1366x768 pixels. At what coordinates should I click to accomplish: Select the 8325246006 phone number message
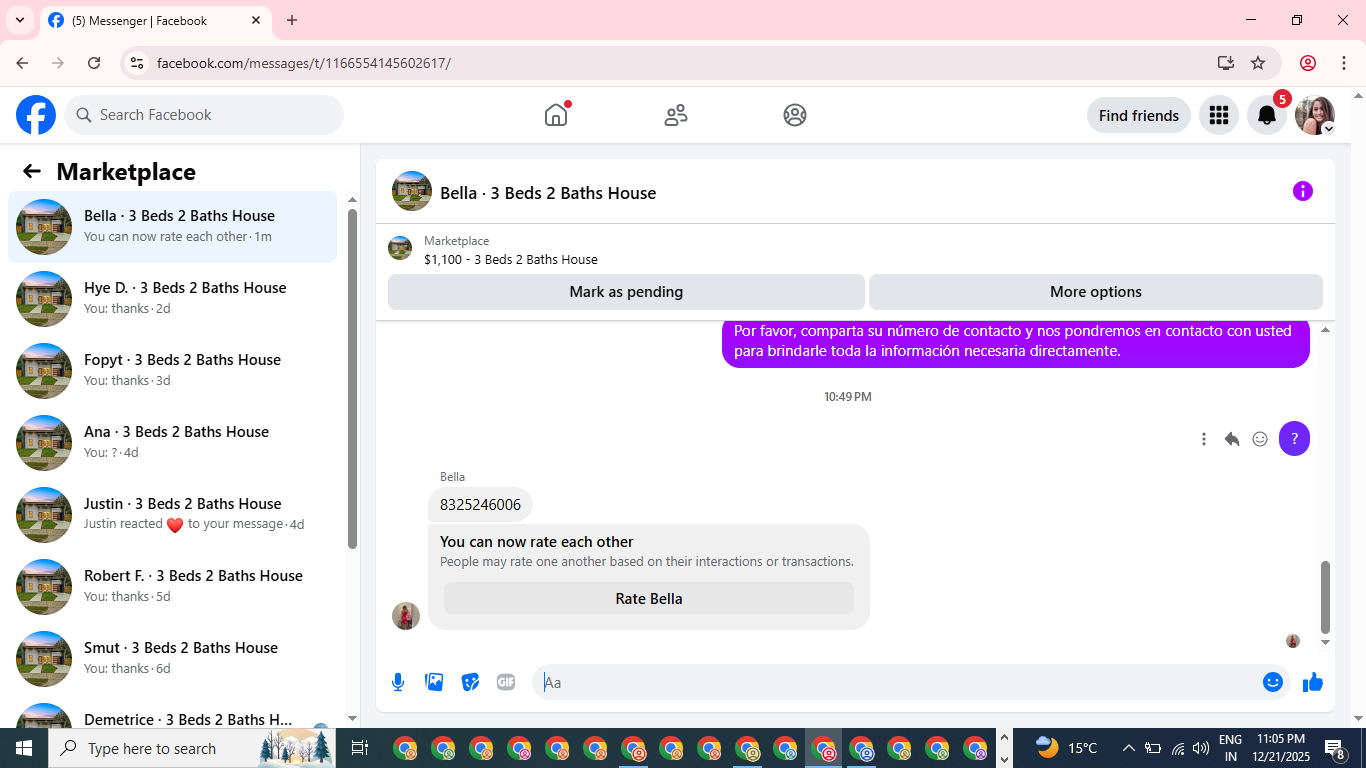tap(480, 505)
